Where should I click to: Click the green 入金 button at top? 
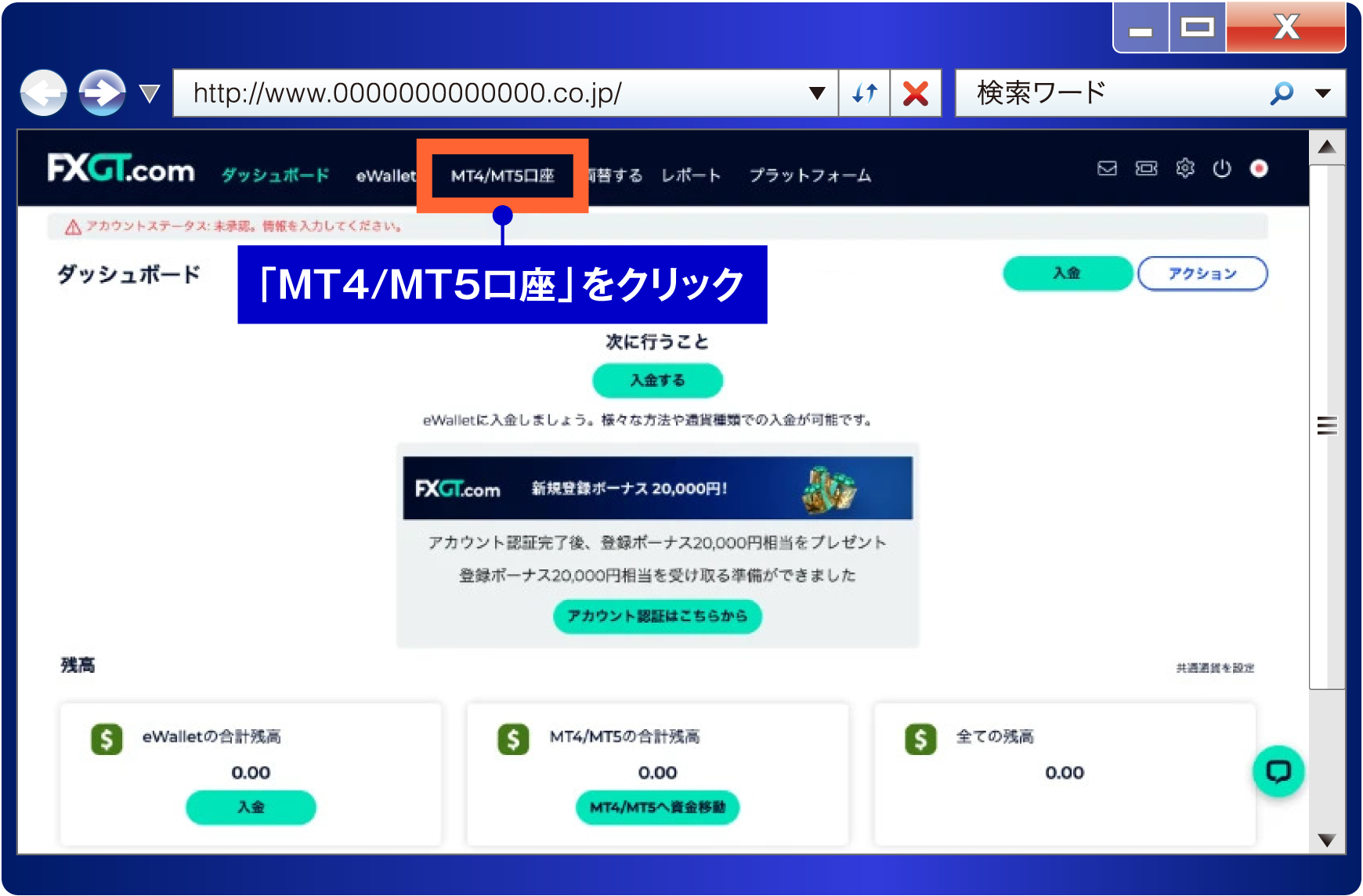1068,273
